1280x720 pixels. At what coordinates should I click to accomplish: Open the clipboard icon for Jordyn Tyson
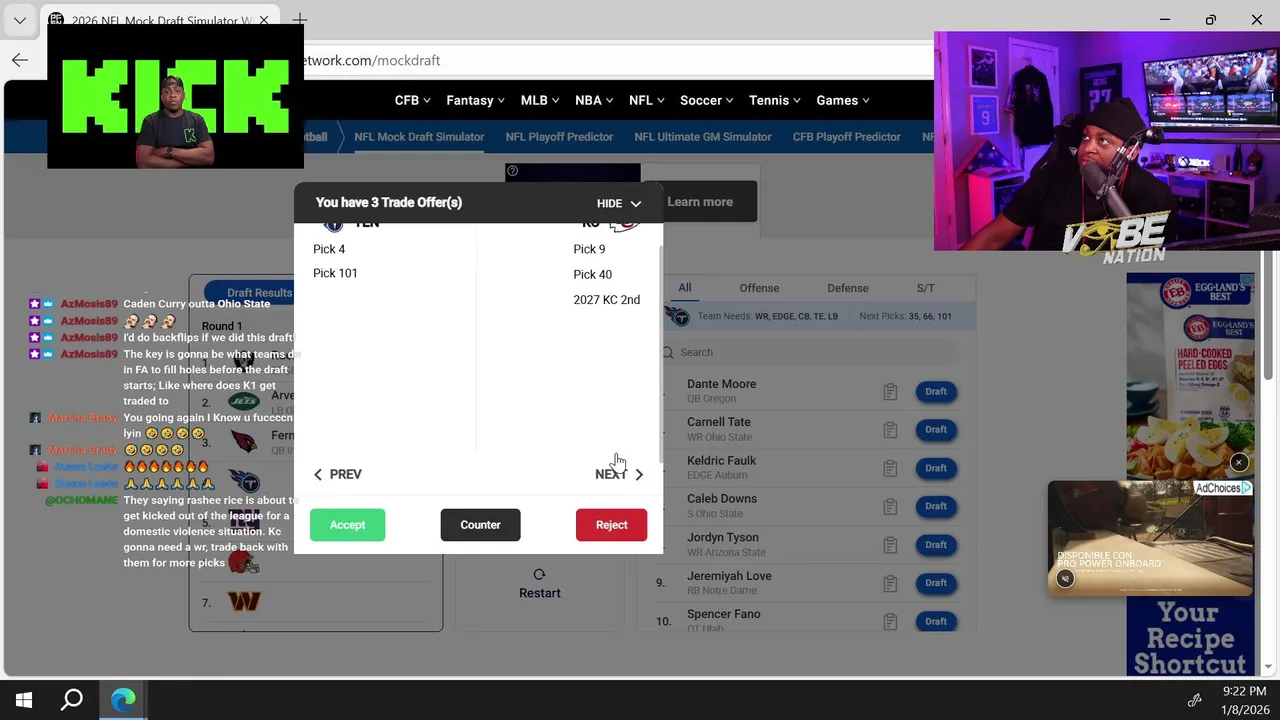coord(890,545)
